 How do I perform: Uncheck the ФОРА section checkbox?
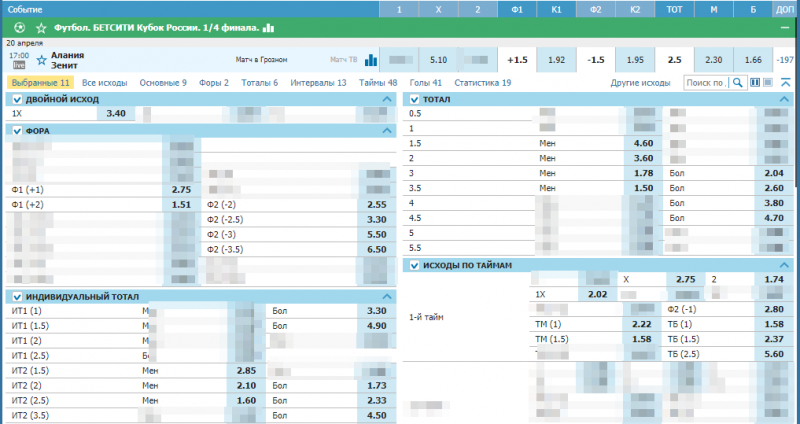pyautogui.click(x=17, y=131)
